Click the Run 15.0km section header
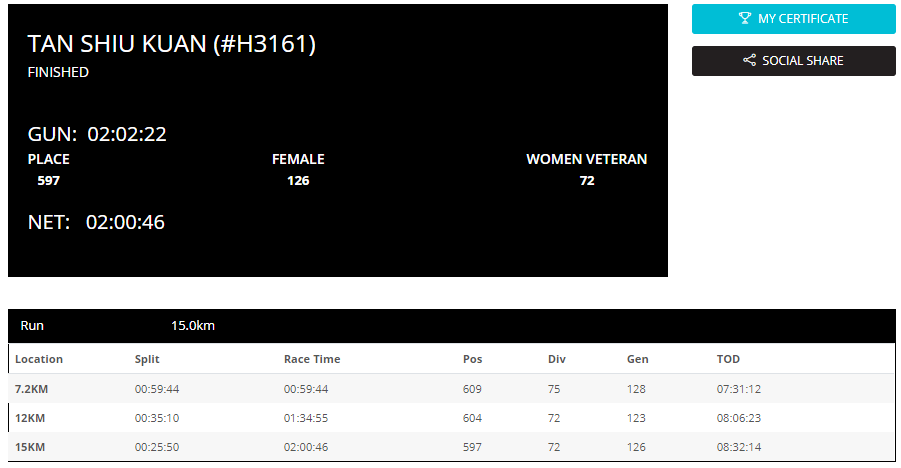The width and height of the screenshot is (901, 468). tap(452, 325)
